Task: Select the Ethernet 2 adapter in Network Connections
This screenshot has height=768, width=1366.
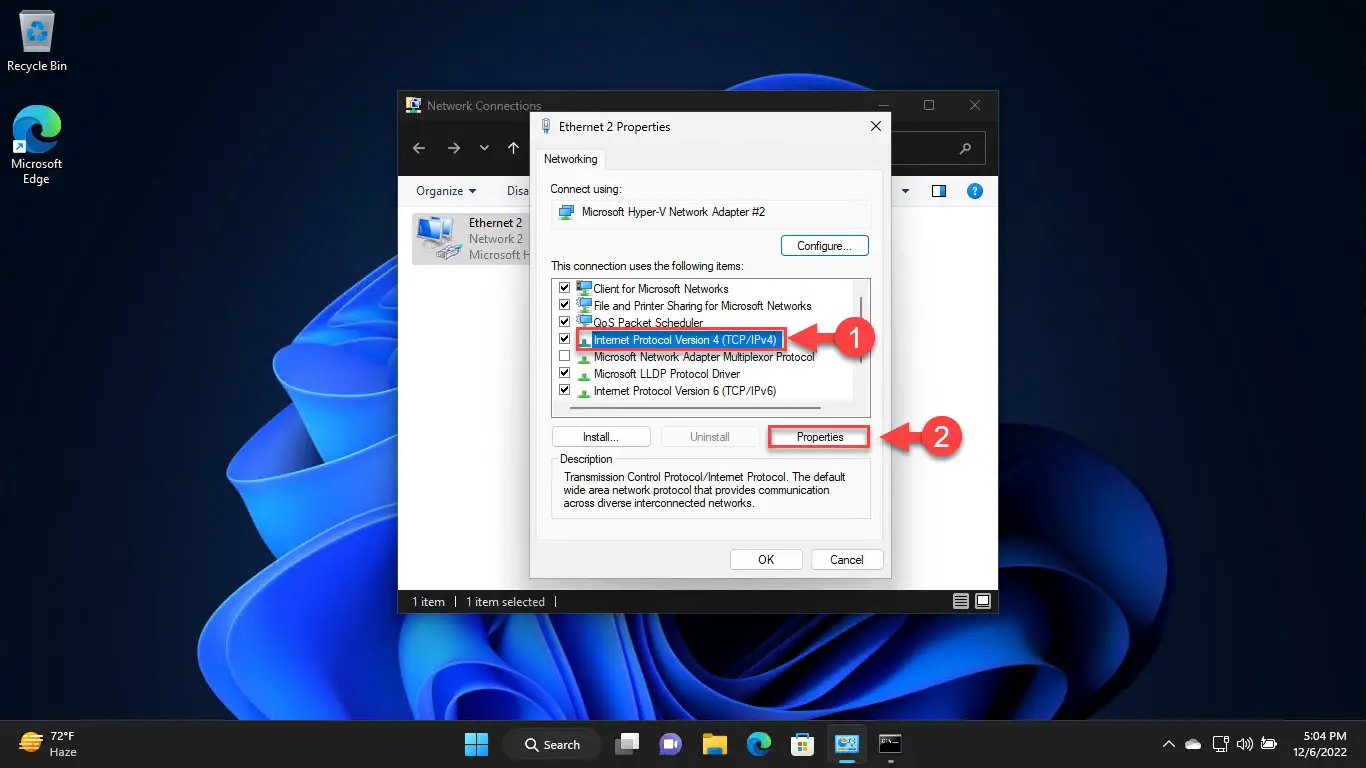Action: click(x=470, y=238)
